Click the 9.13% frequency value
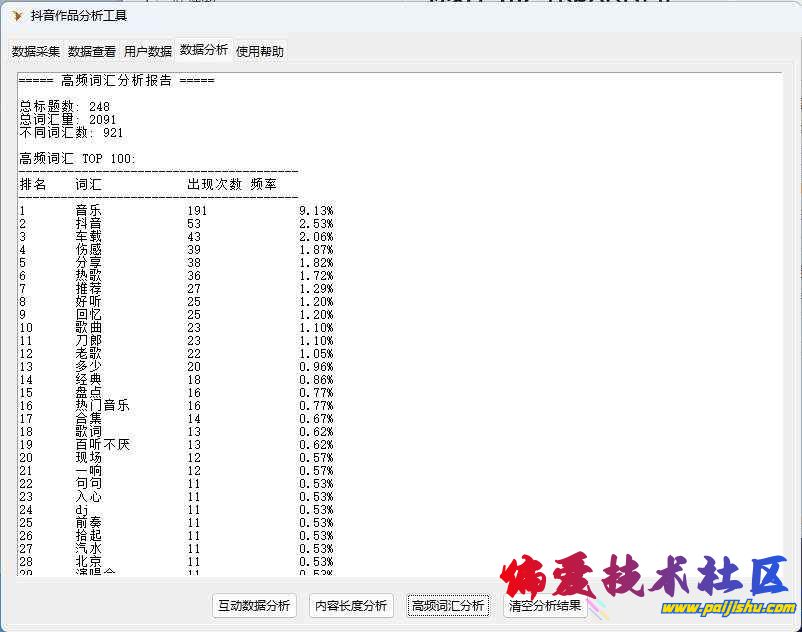The width and height of the screenshot is (802, 632). click(x=315, y=211)
